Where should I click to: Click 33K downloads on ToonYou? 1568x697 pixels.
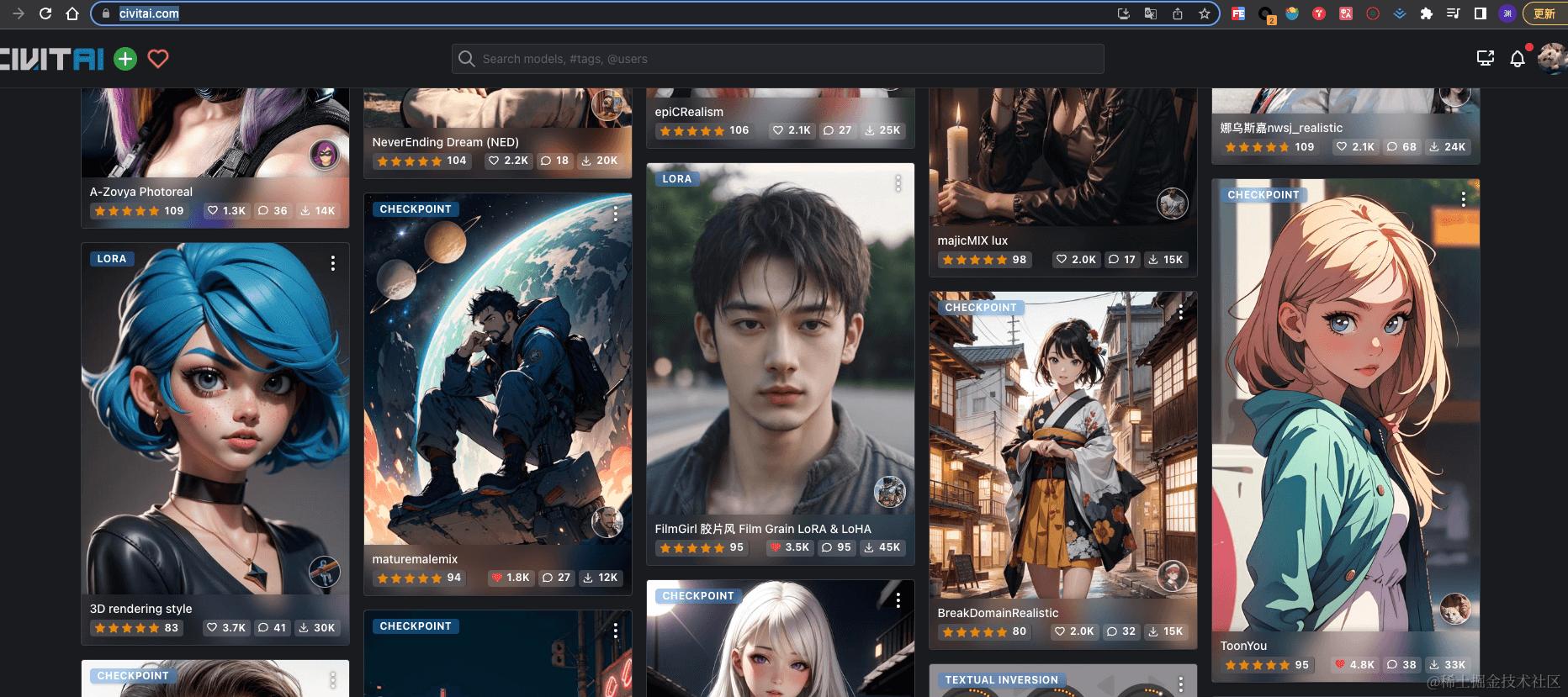pos(1448,664)
